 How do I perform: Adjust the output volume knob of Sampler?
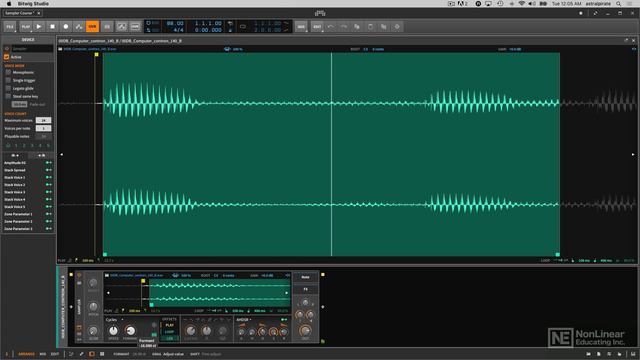[x=305, y=331]
